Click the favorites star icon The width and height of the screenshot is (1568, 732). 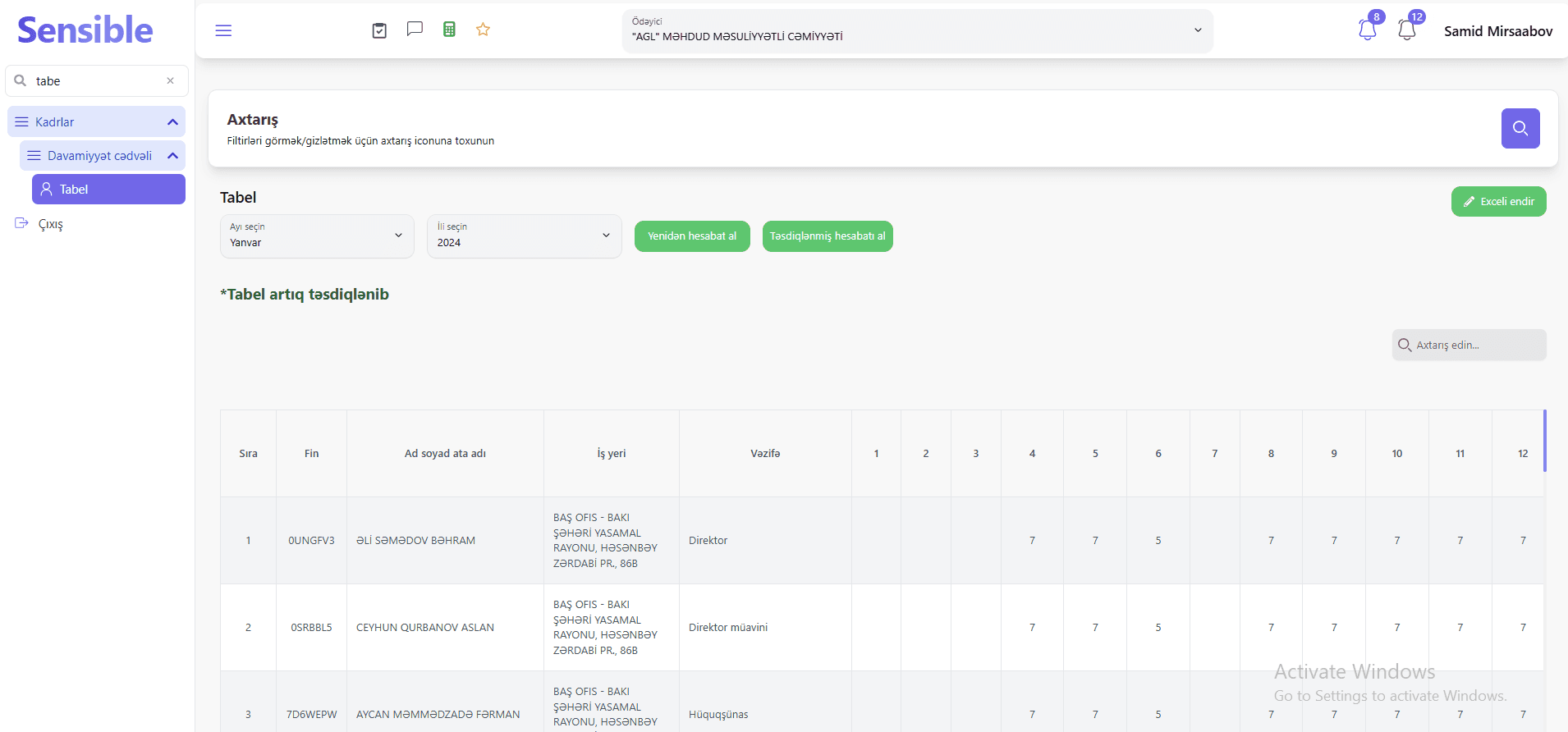[x=483, y=30]
